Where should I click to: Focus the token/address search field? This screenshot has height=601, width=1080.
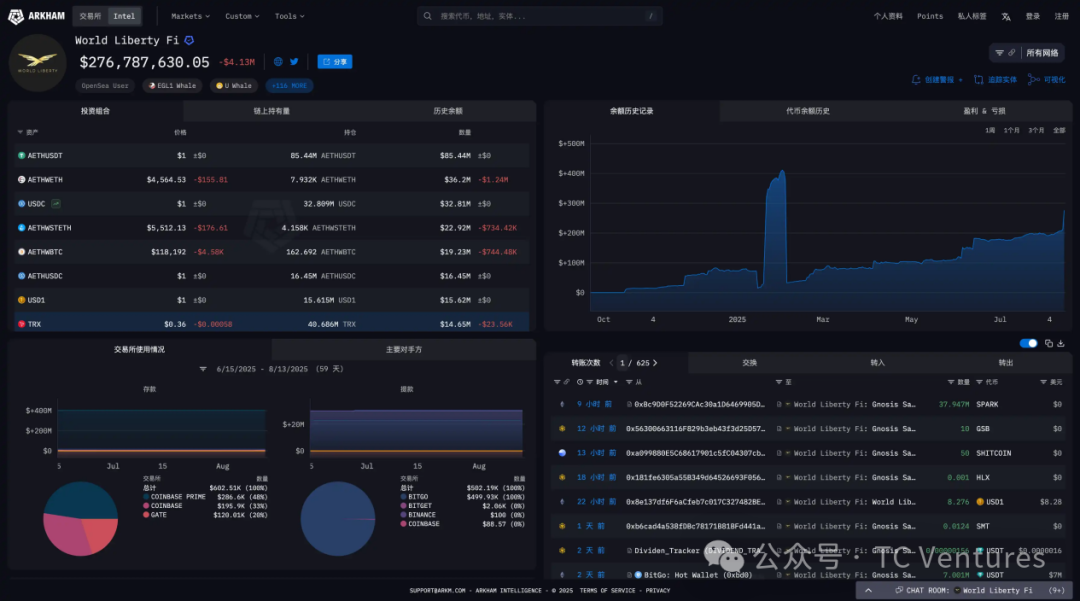coord(540,16)
